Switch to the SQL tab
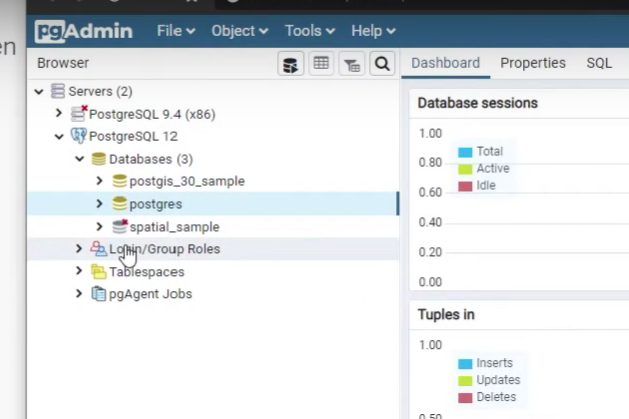The image size is (629, 419). [x=599, y=63]
